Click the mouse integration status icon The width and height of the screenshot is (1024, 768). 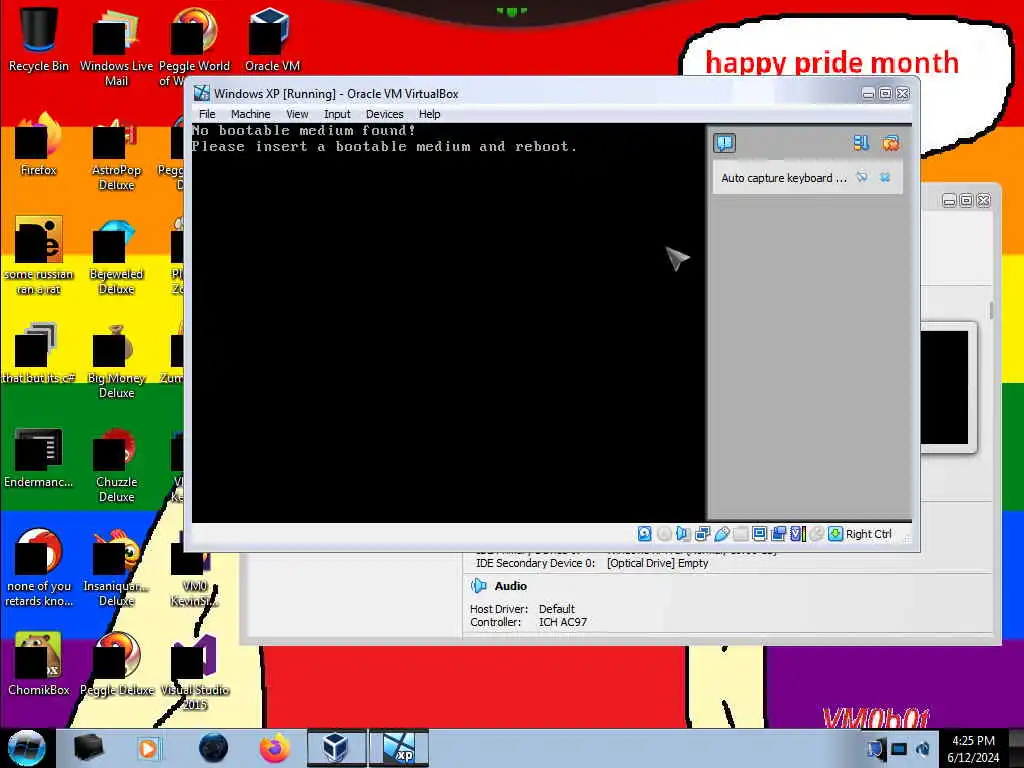click(x=816, y=534)
